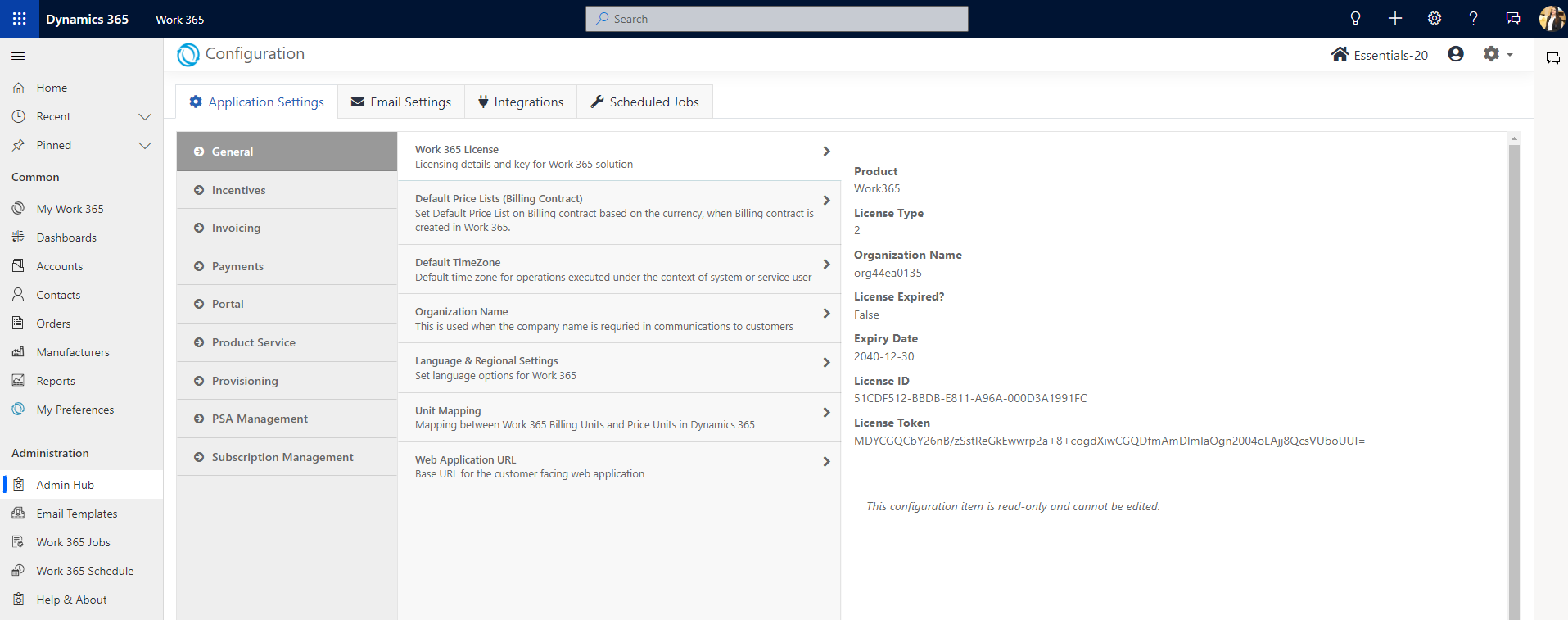Expand the Recent section chevron
The image size is (1568, 620).
pyautogui.click(x=145, y=116)
